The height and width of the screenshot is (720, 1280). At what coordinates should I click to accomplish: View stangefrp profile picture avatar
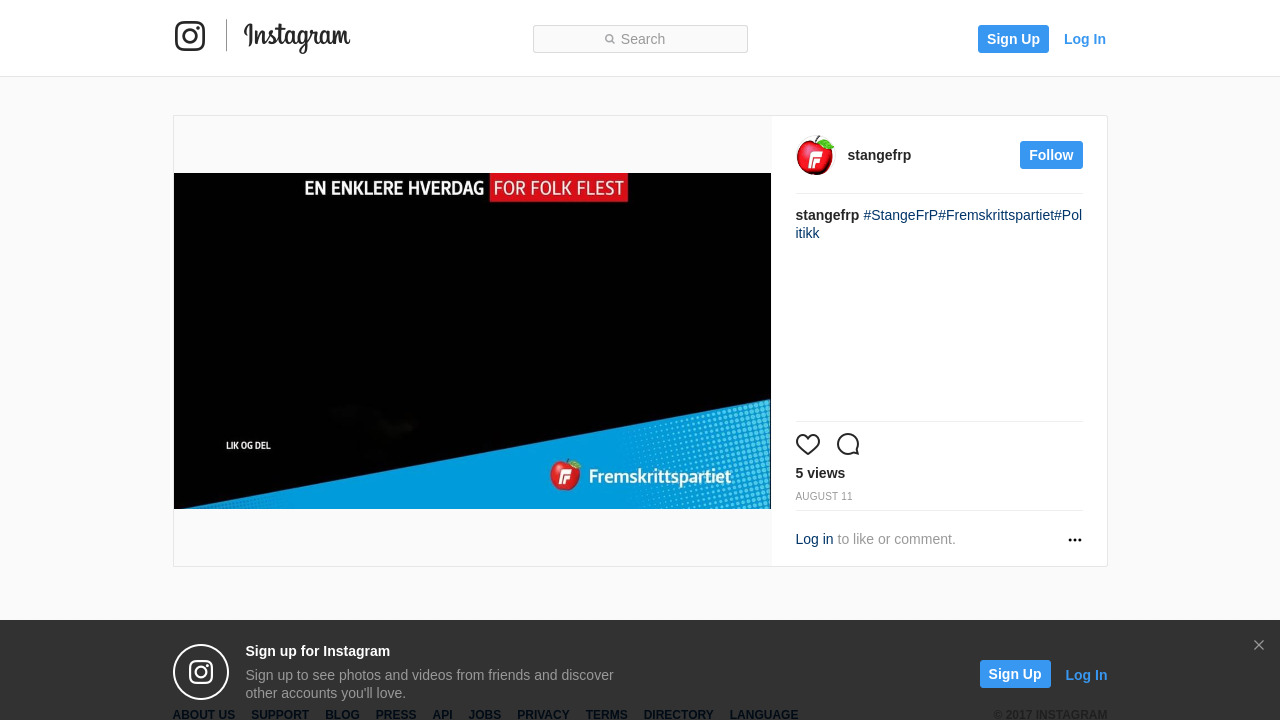(x=815, y=155)
